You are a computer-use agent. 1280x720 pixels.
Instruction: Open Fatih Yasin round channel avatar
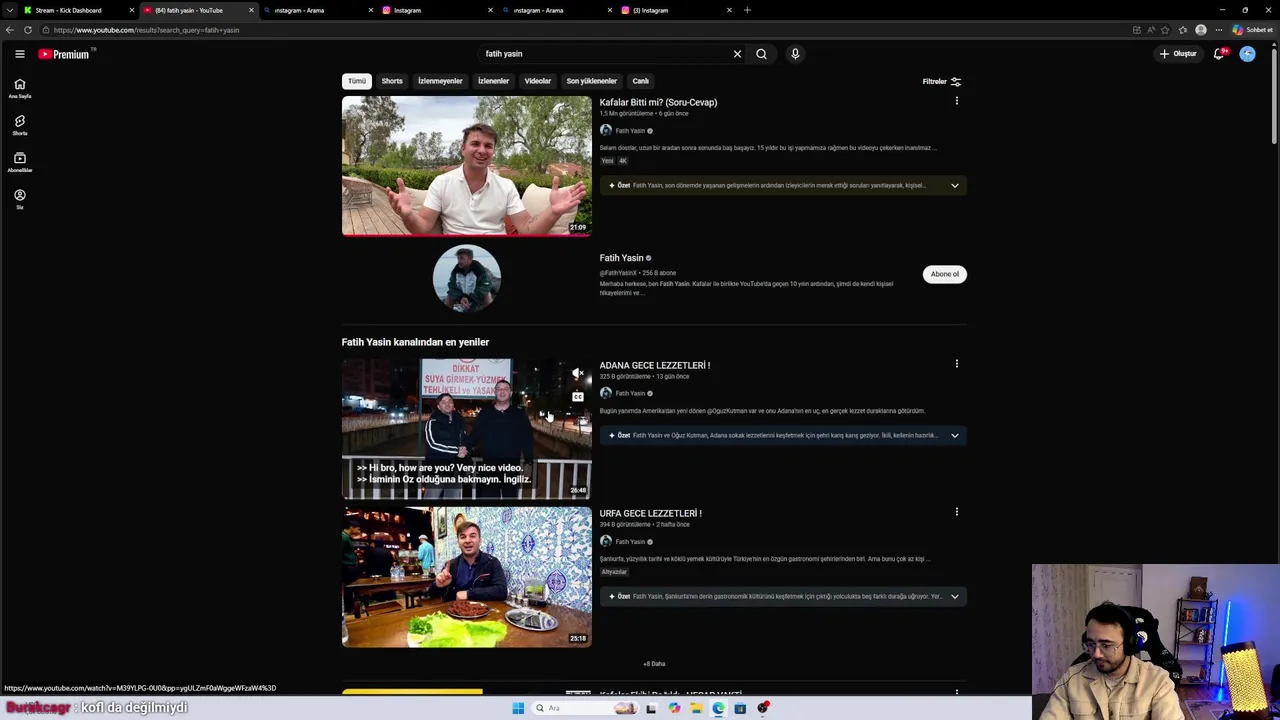[467, 278]
